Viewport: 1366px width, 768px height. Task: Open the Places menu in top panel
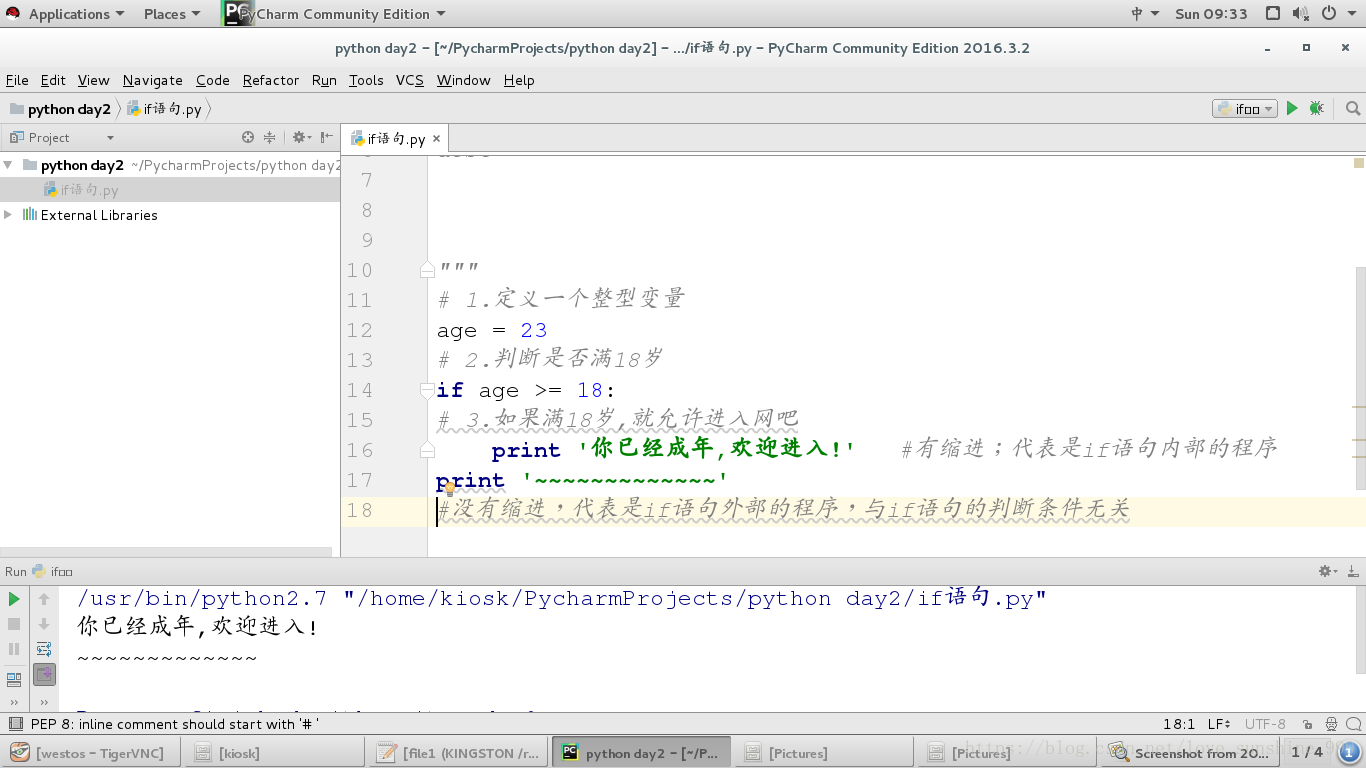click(x=172, y=14)
